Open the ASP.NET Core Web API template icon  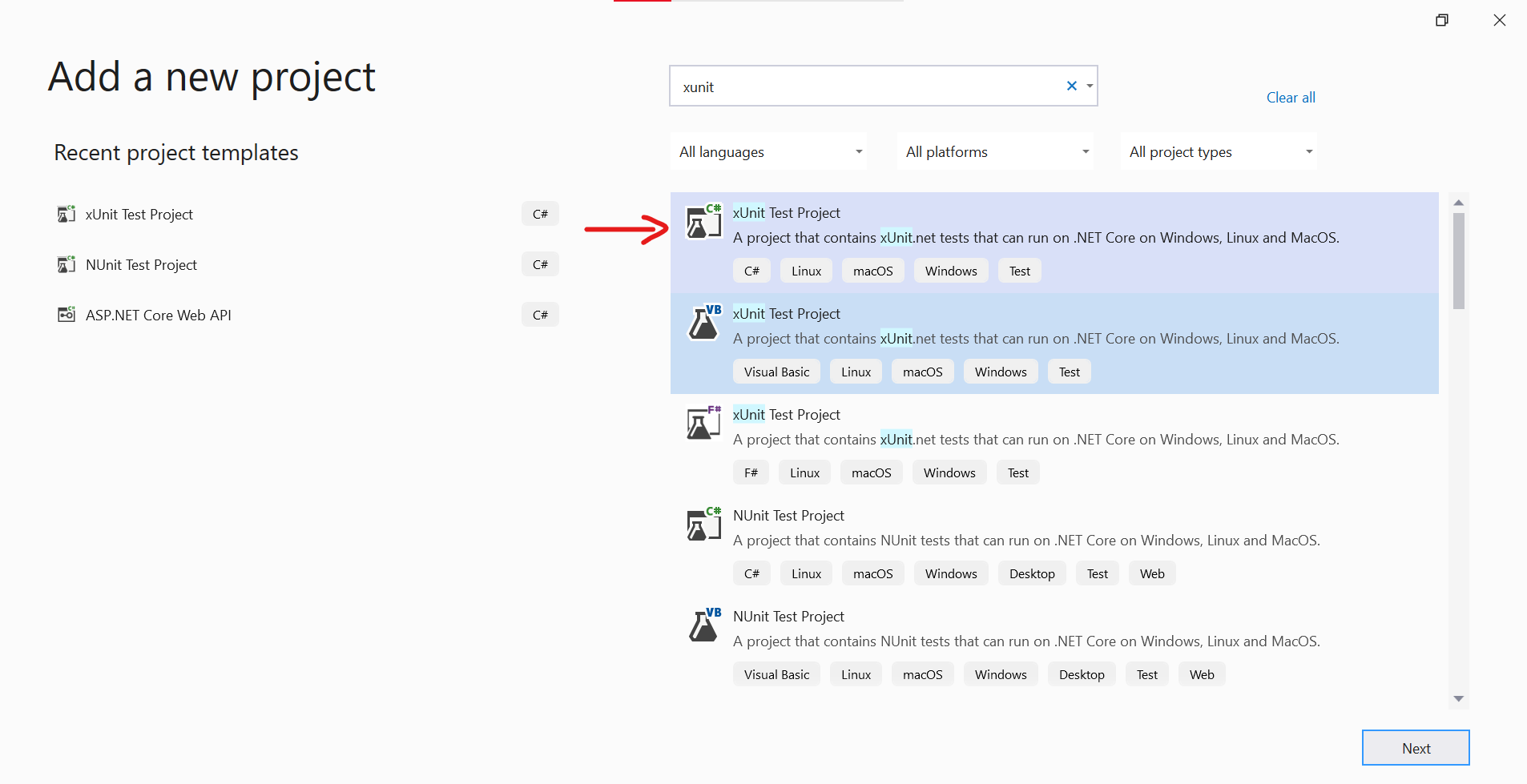pos(66,314)
